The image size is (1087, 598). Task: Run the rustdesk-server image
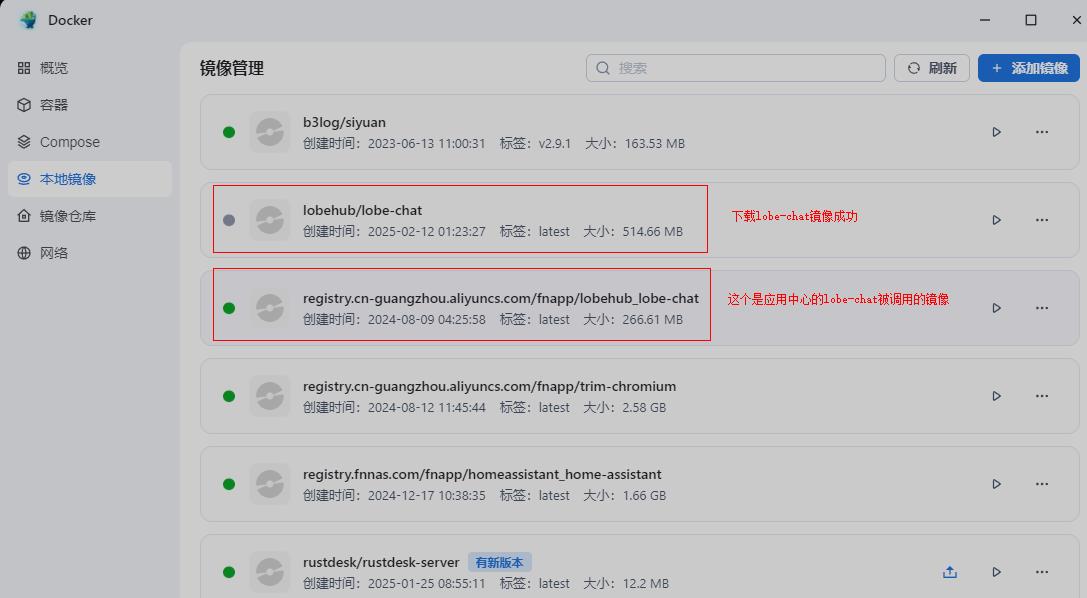coord(996,572)
